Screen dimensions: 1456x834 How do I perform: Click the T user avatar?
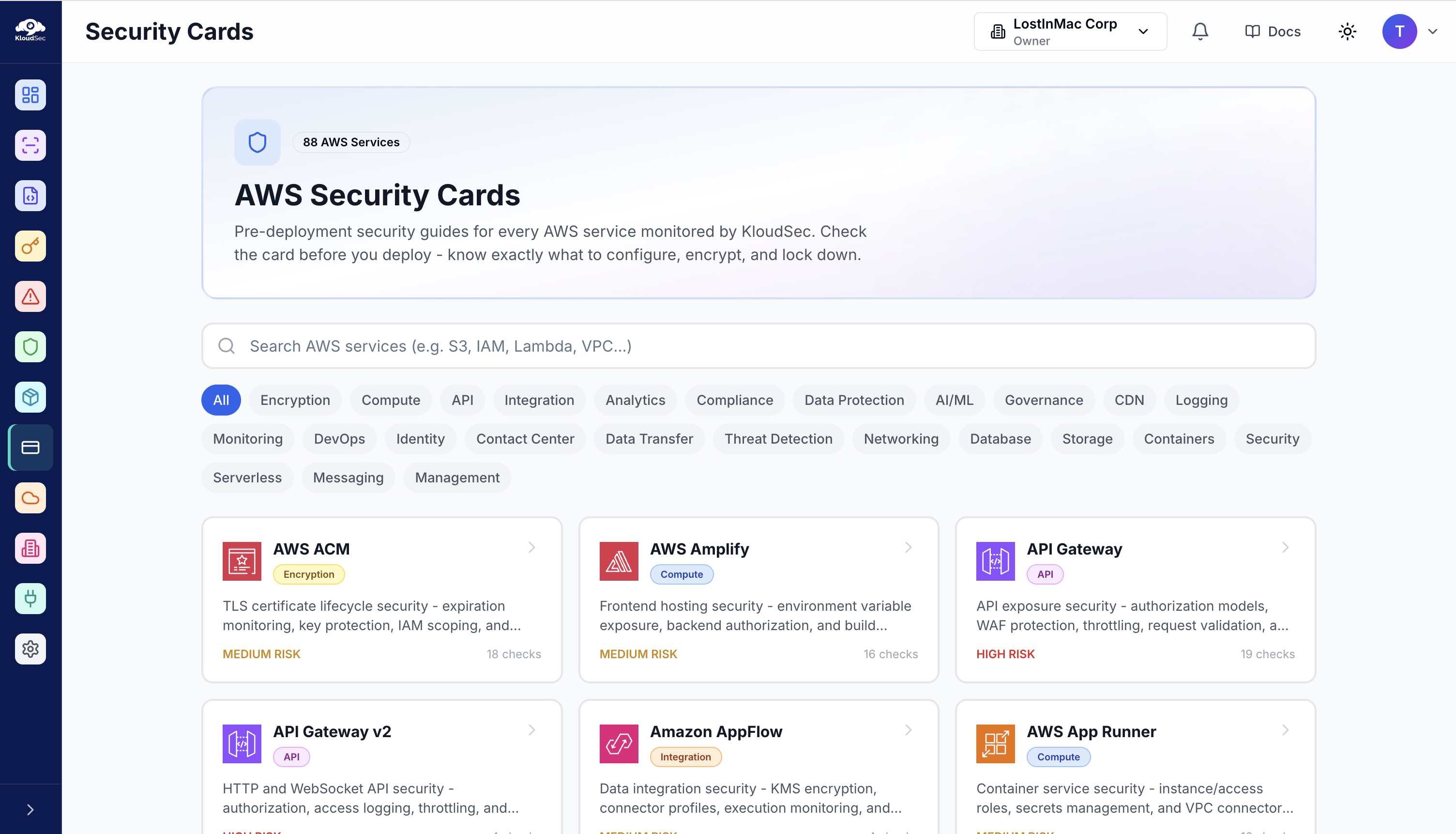coord(1399,31)
